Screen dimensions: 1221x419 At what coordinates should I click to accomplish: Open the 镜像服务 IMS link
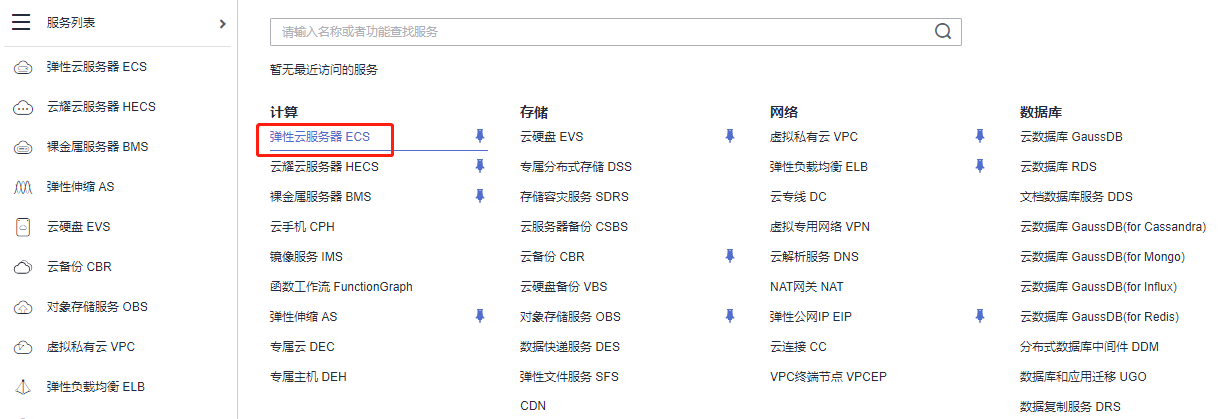pyautogui.click(x=306, y=257)
